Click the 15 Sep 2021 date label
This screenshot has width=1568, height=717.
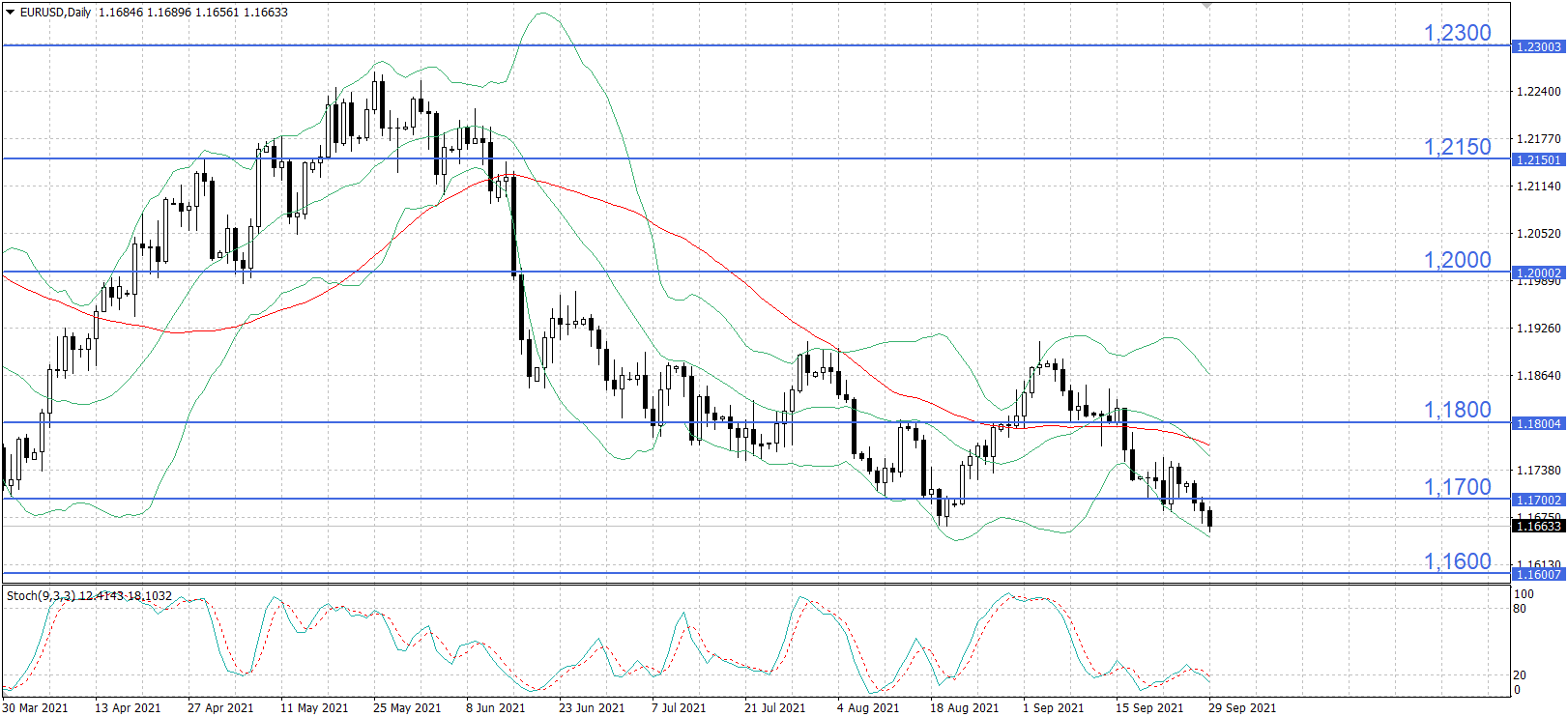[x=1149, y=707]
